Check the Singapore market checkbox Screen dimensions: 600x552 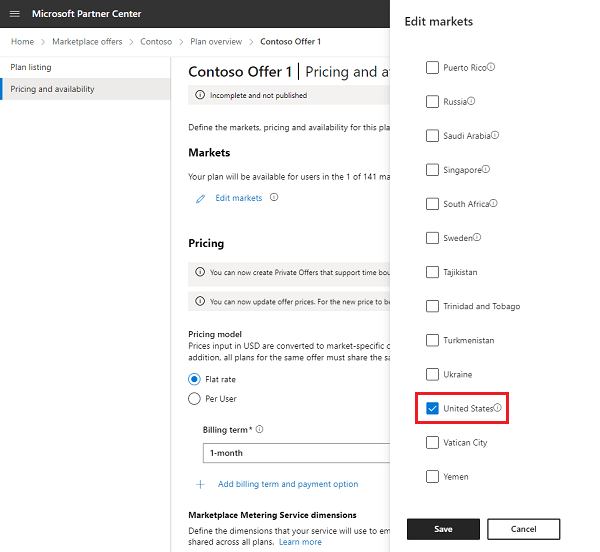click(x=432, y=170)
